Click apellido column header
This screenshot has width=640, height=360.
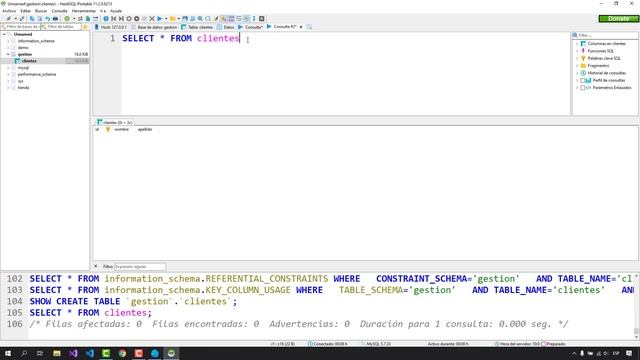tap(145, 129)
